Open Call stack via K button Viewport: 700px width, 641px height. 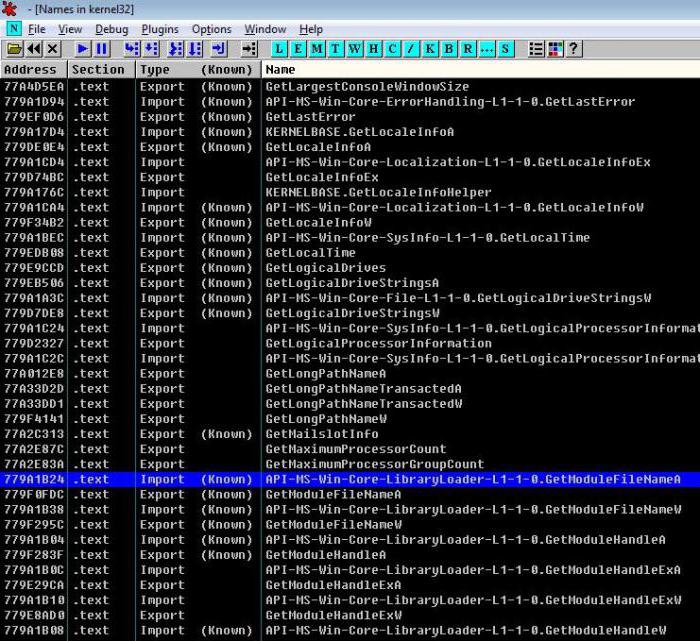[x=430, y=49]
